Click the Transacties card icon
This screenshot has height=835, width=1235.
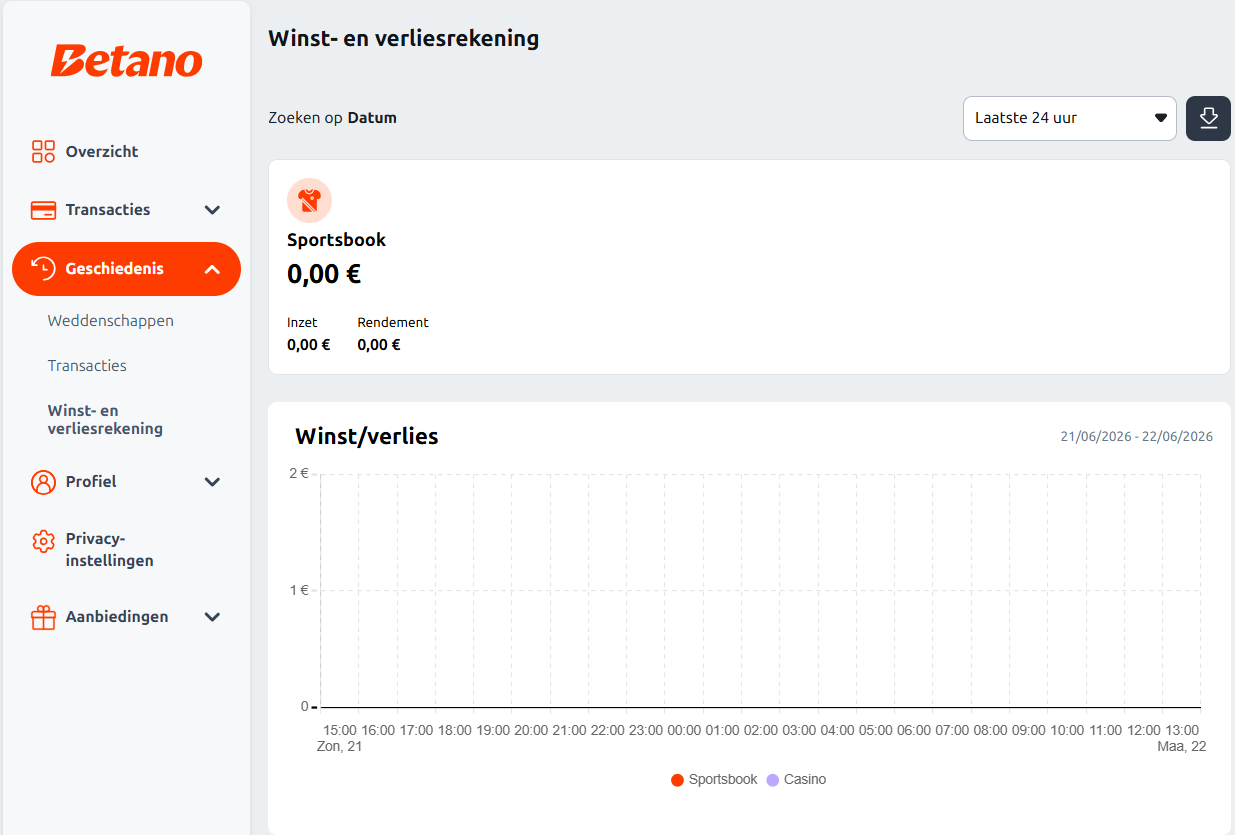43,210
